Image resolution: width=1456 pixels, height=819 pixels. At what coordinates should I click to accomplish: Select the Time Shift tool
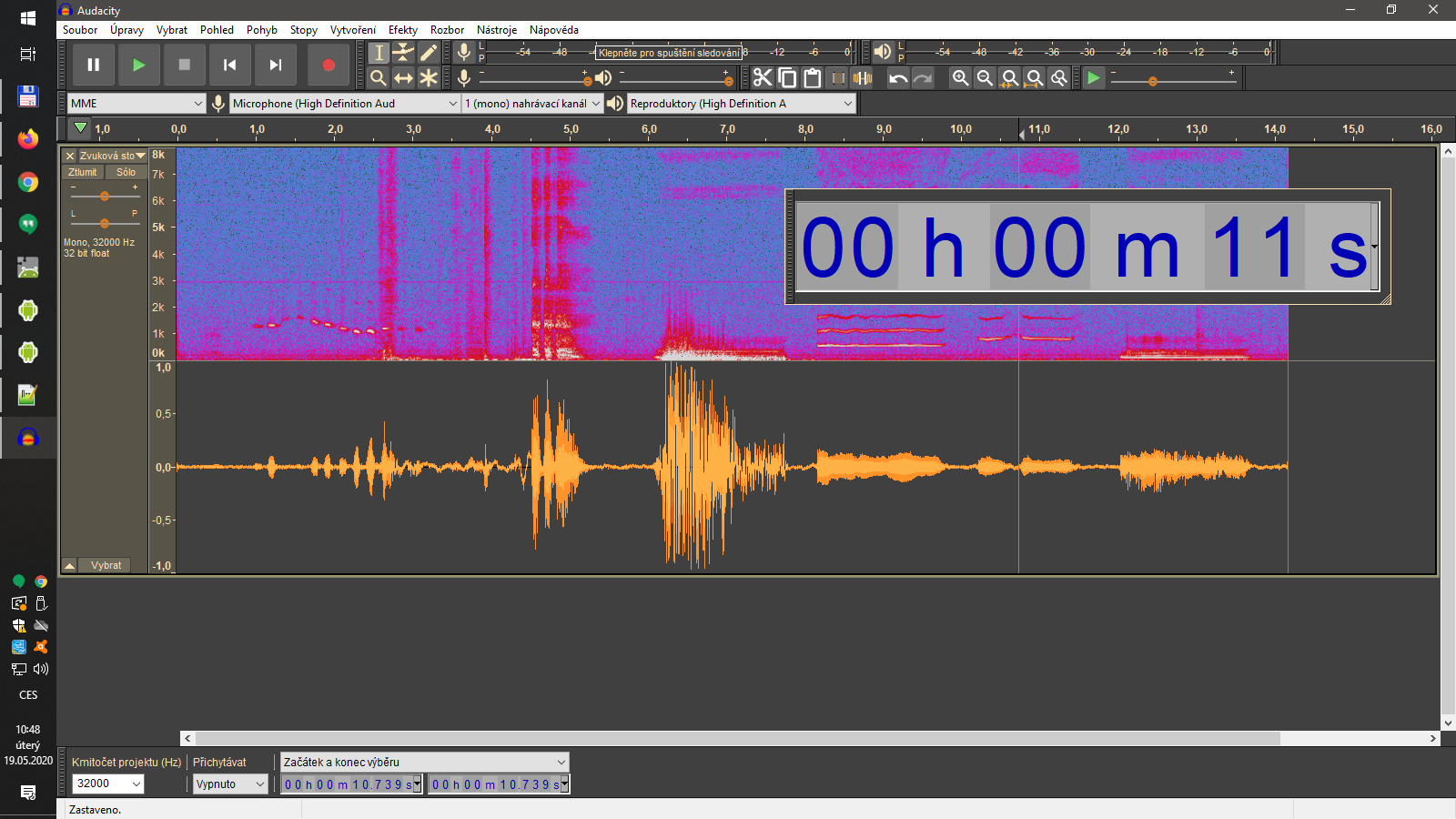point(404,77)
